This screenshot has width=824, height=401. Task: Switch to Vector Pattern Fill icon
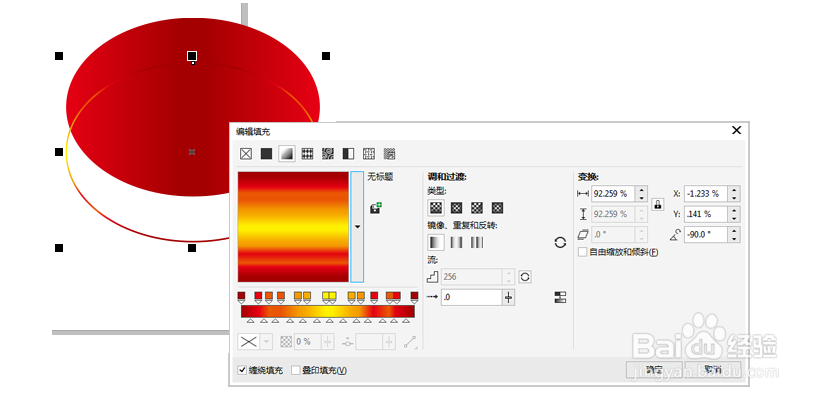pos(307,154)
